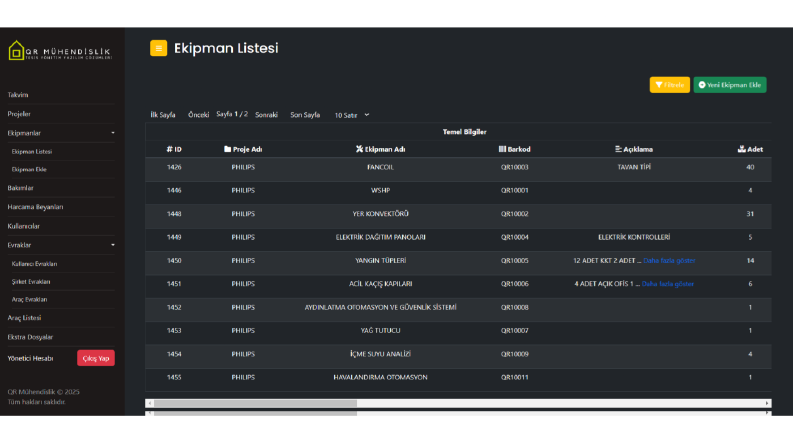
Task: Open Ekstra Dosyalar in sidebar
Action: [x=30, y=337]
